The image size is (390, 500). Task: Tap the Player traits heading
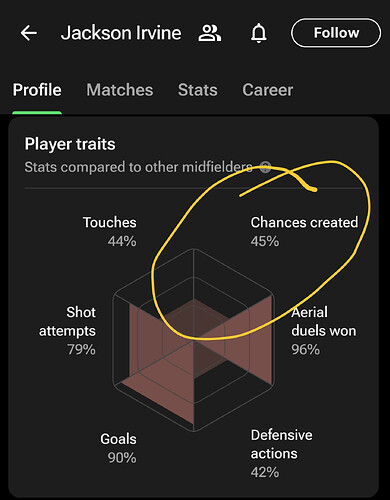pos(70,144)
